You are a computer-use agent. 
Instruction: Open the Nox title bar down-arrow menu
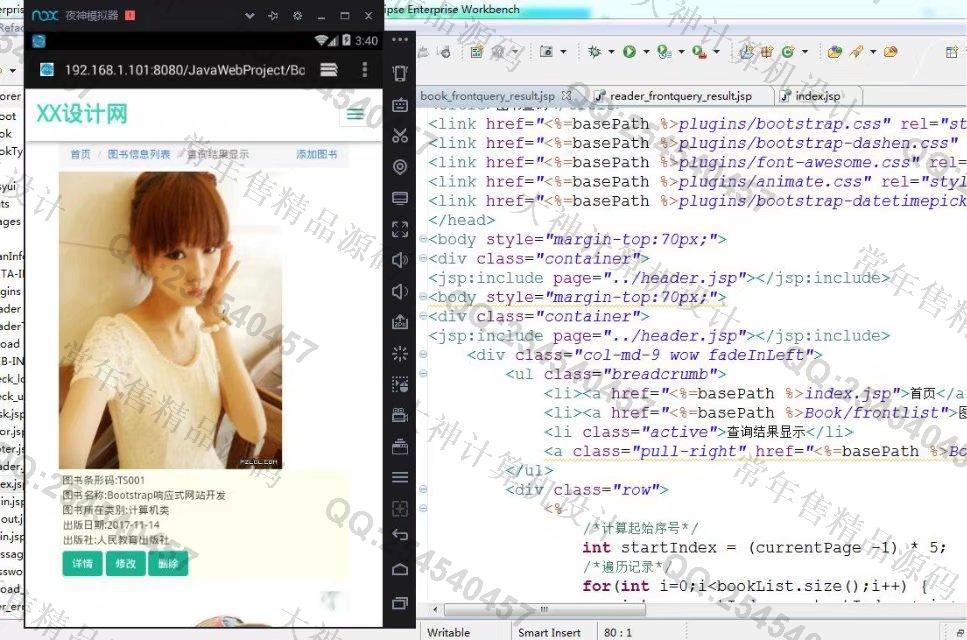pyautogui.click(x=250, y=16)
